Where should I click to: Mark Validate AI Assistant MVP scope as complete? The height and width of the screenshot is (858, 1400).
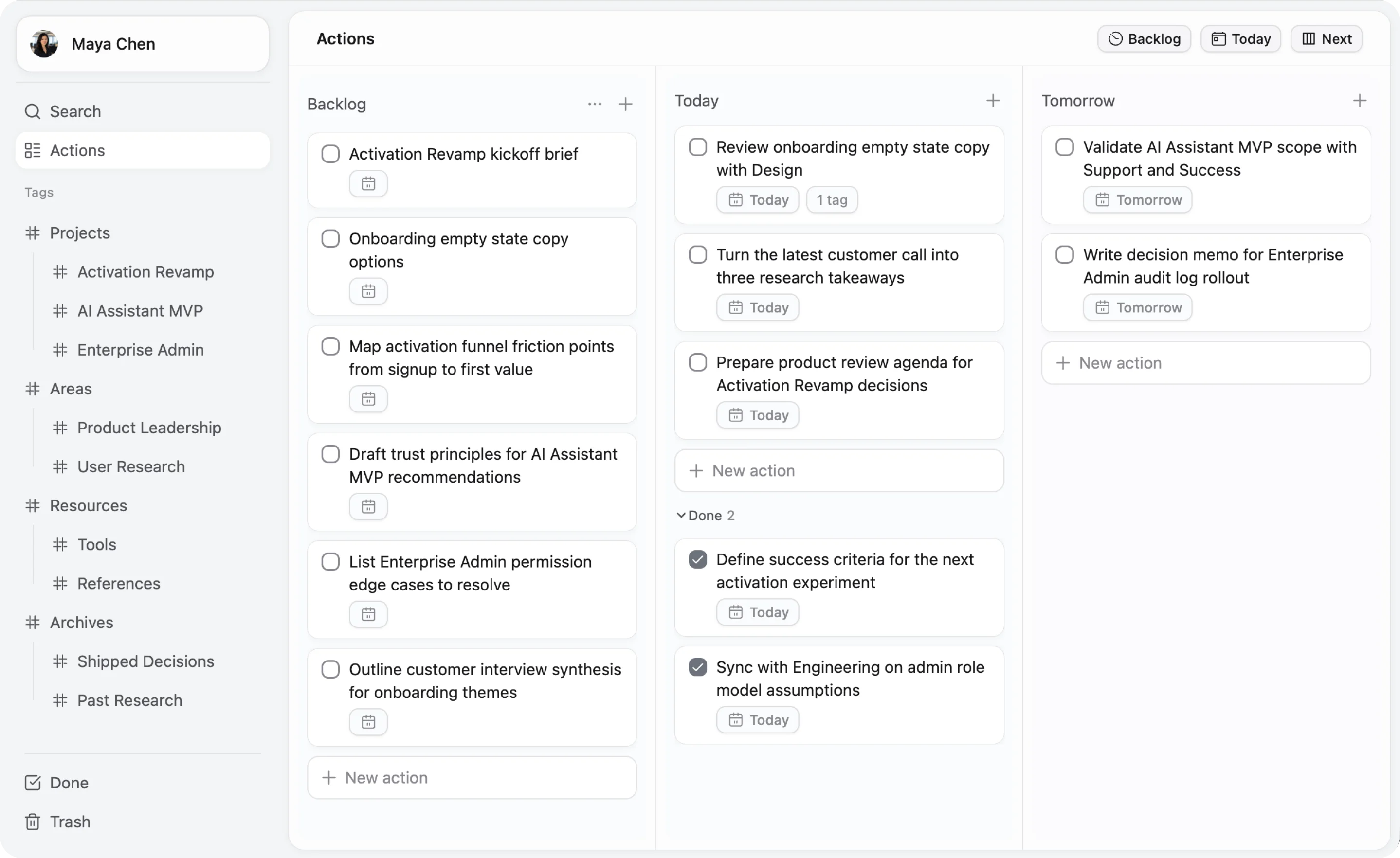pyautogui.click(x=1065, y=147)
